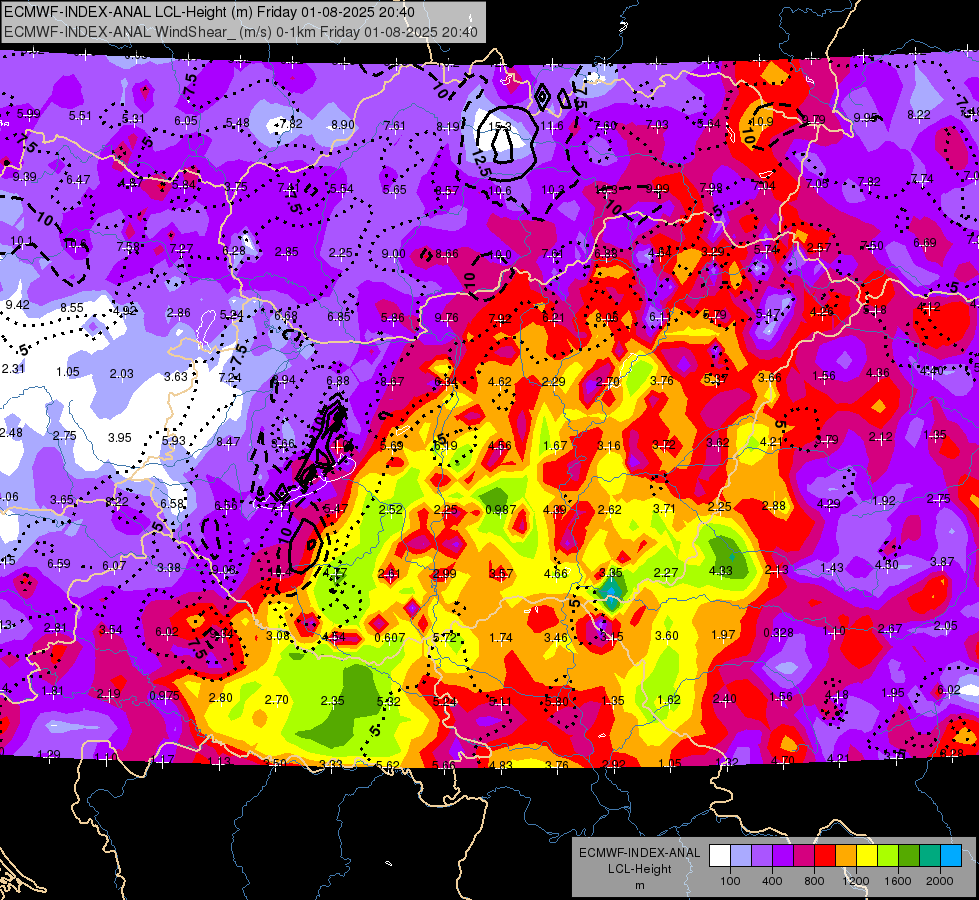Click the LCL-Height title line at top

[209, 12]
